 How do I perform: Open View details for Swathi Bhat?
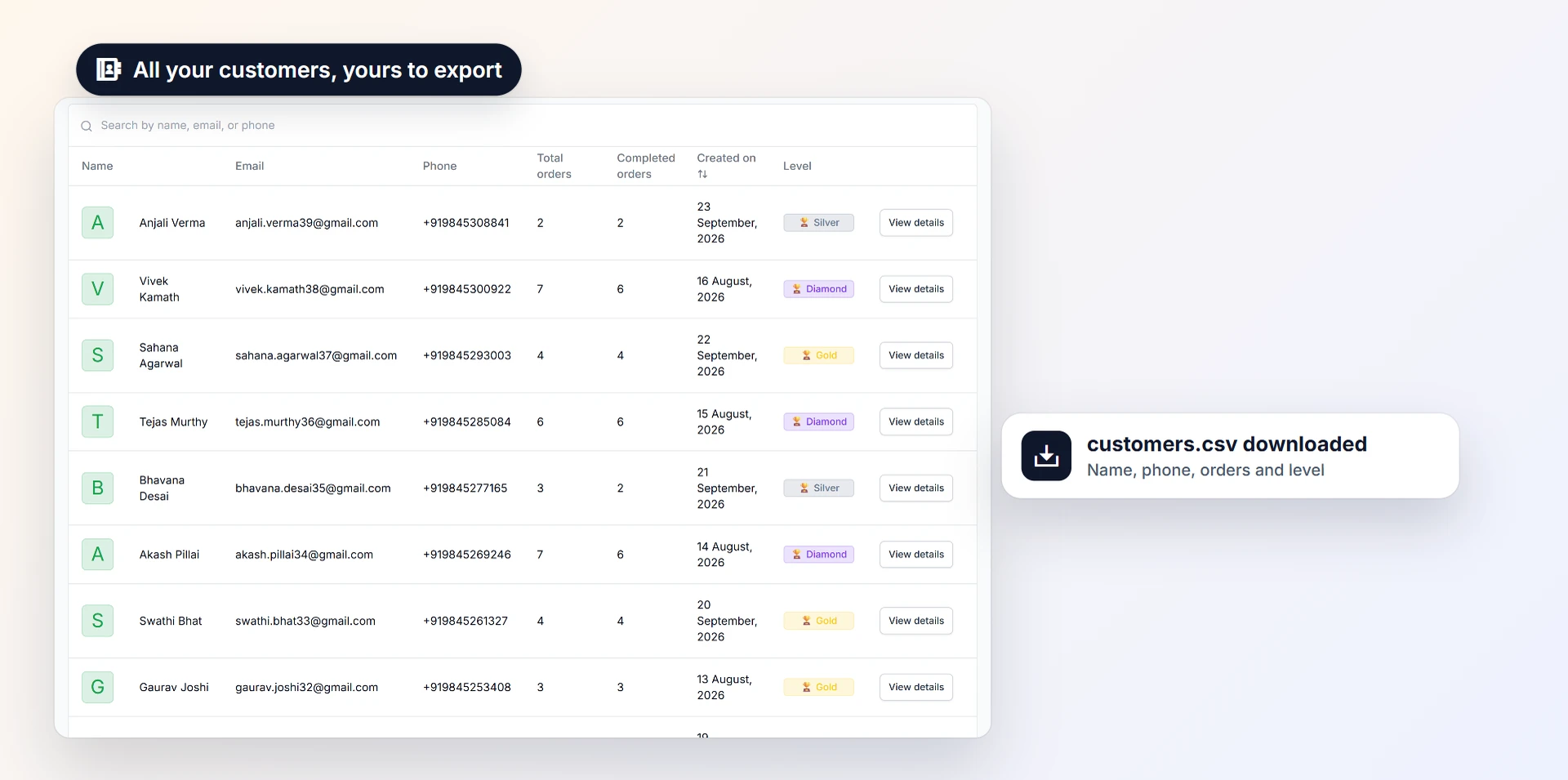pos(916,621)
